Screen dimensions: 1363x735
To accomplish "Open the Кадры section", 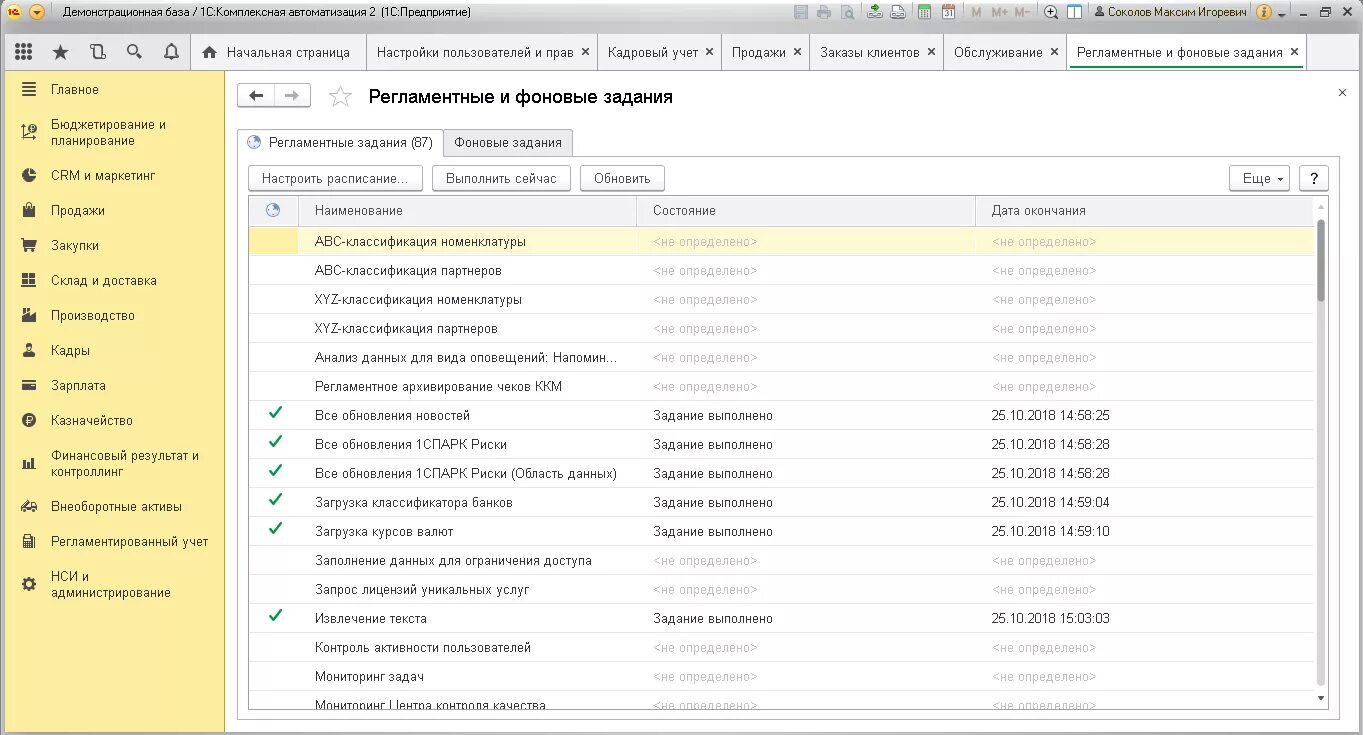I will coord(71,350).
